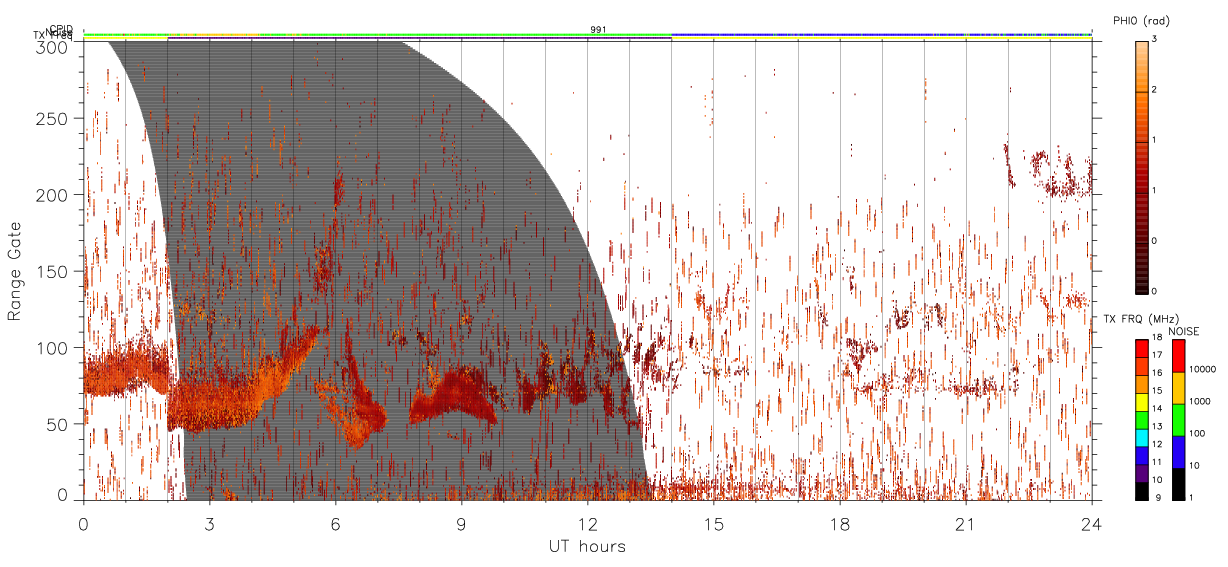Image resolution: width=1228 pixels, height=567 pixels.
Task: Select the purple 10–11 MHz TX FRQ swatch
Action: (x=1141, y=472)
